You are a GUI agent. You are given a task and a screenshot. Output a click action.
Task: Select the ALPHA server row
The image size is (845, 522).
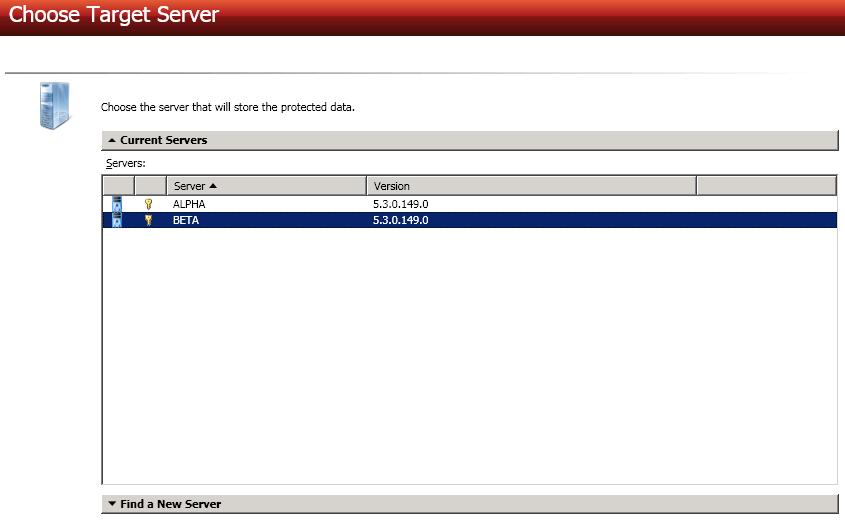click(189, 204)
